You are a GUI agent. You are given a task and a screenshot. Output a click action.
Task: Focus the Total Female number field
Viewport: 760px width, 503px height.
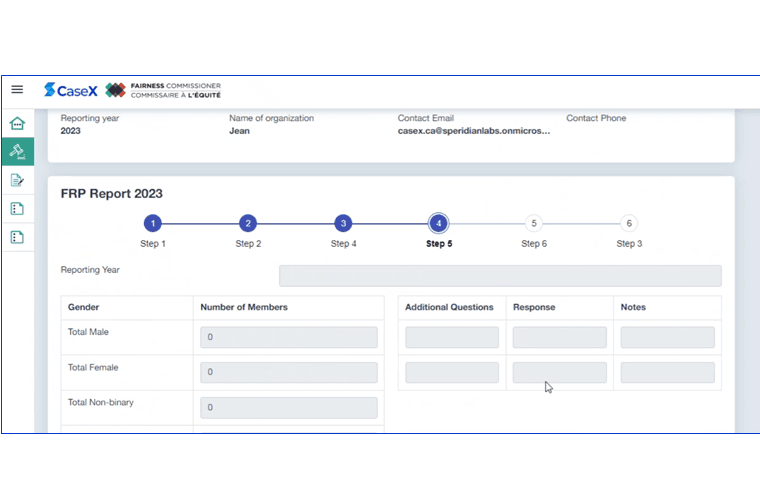coord(289,373)
